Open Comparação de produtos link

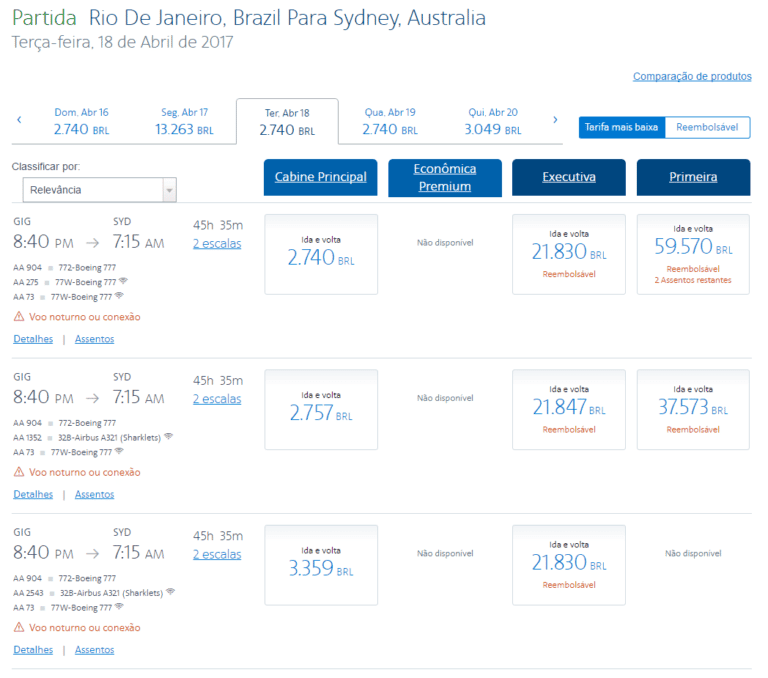[x=692, y=77]
